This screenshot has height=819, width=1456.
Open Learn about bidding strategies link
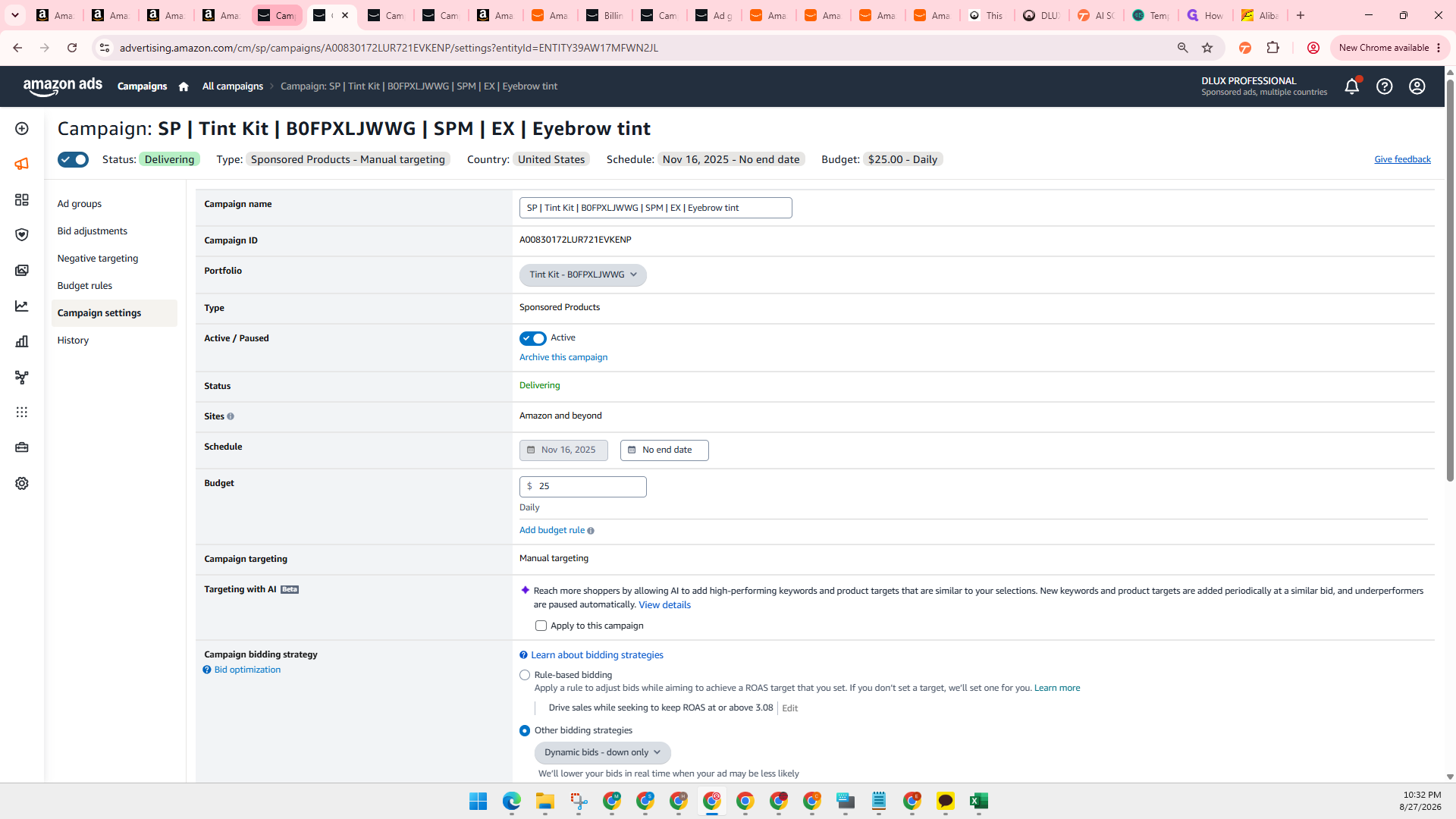click(x=597, y=655)
